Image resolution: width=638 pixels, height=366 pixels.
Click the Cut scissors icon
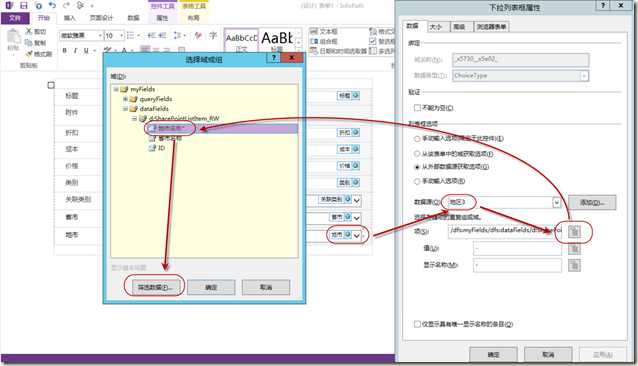29,31
